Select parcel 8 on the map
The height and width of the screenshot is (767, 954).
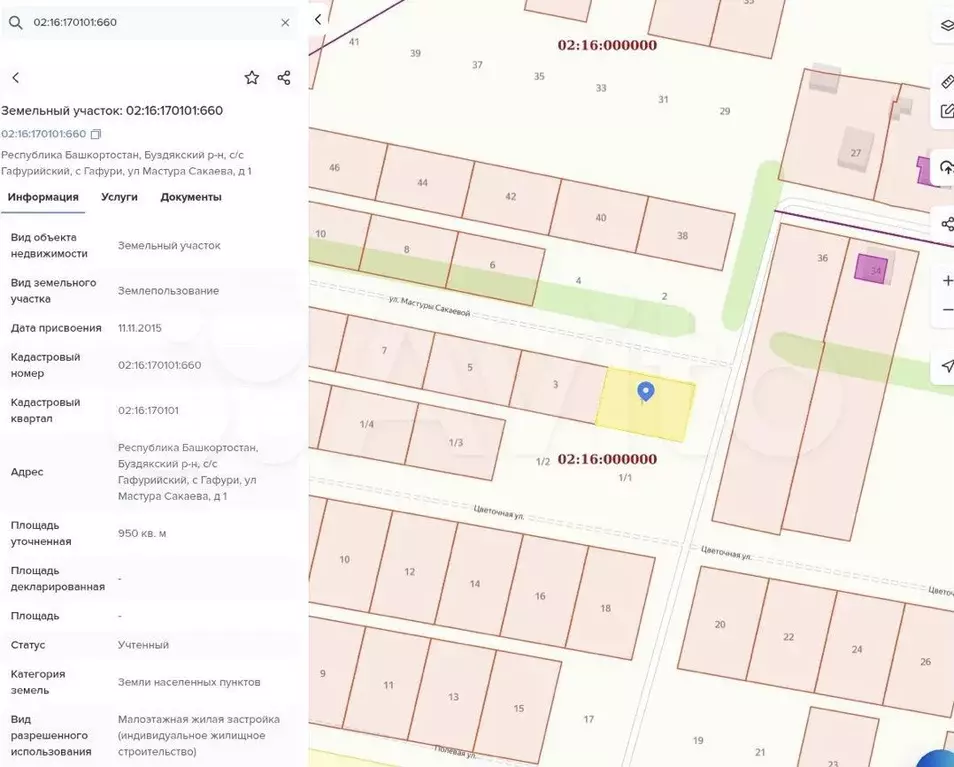coord(408,251)
